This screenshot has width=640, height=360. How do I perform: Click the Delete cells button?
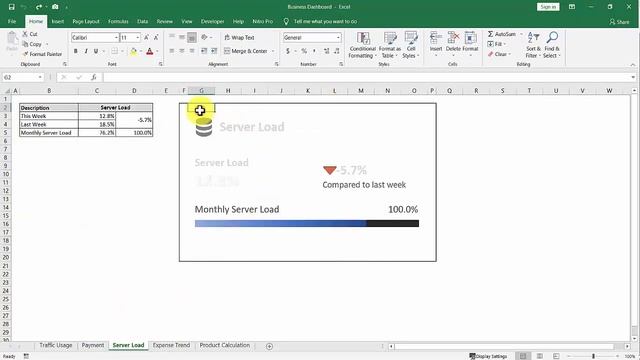453,43
